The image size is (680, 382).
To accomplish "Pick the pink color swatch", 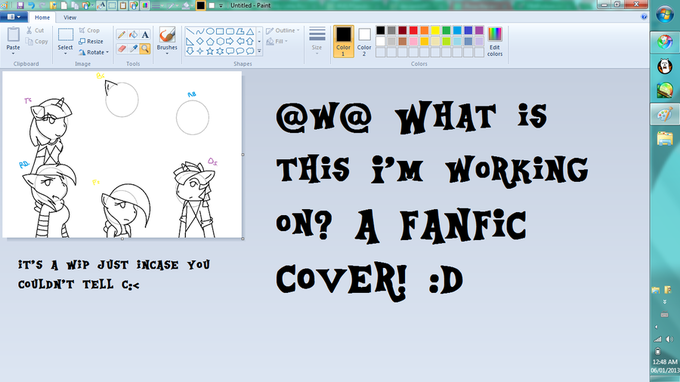I will tap(413, 41).
